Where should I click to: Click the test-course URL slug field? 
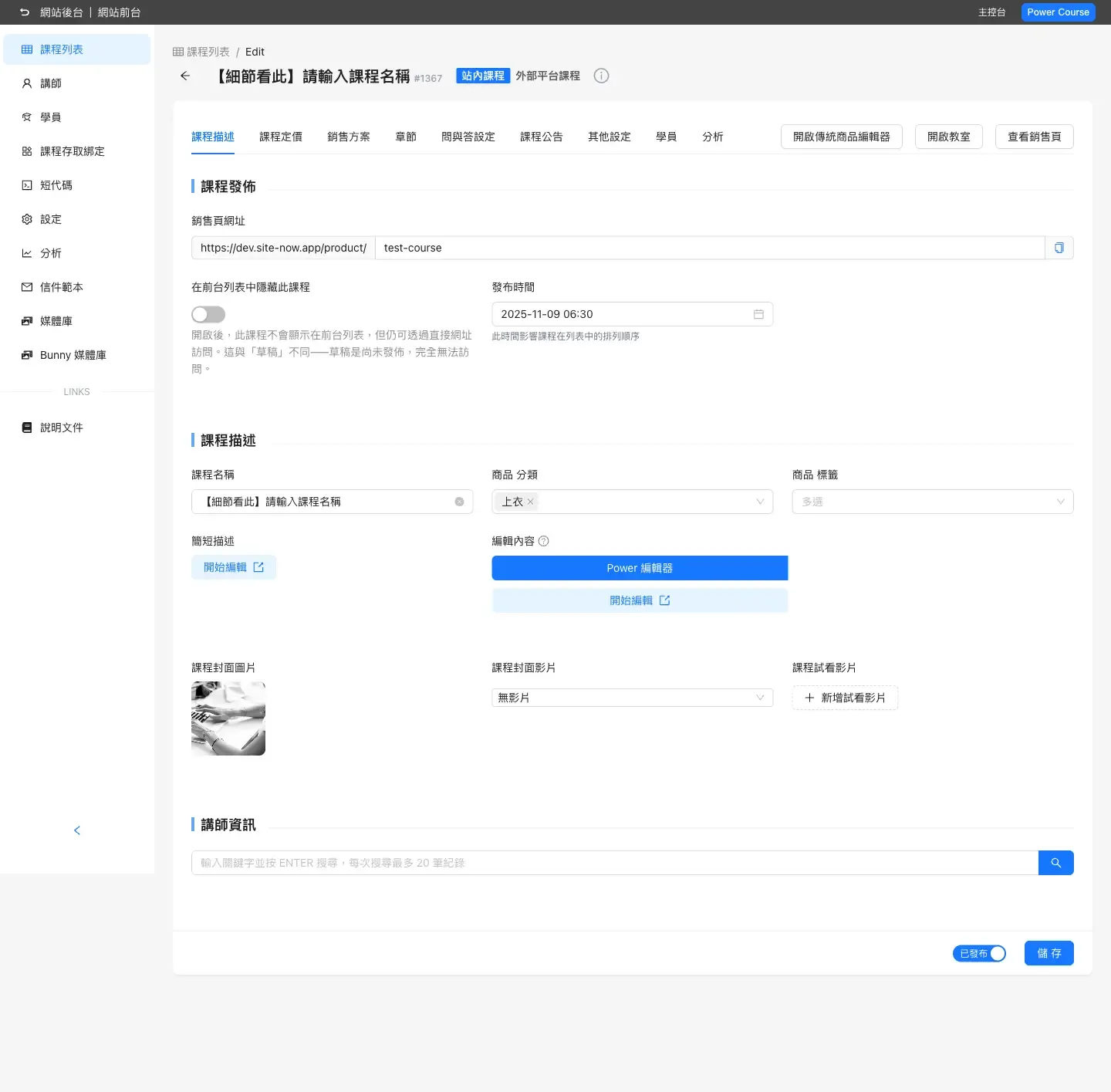point(710,248)
